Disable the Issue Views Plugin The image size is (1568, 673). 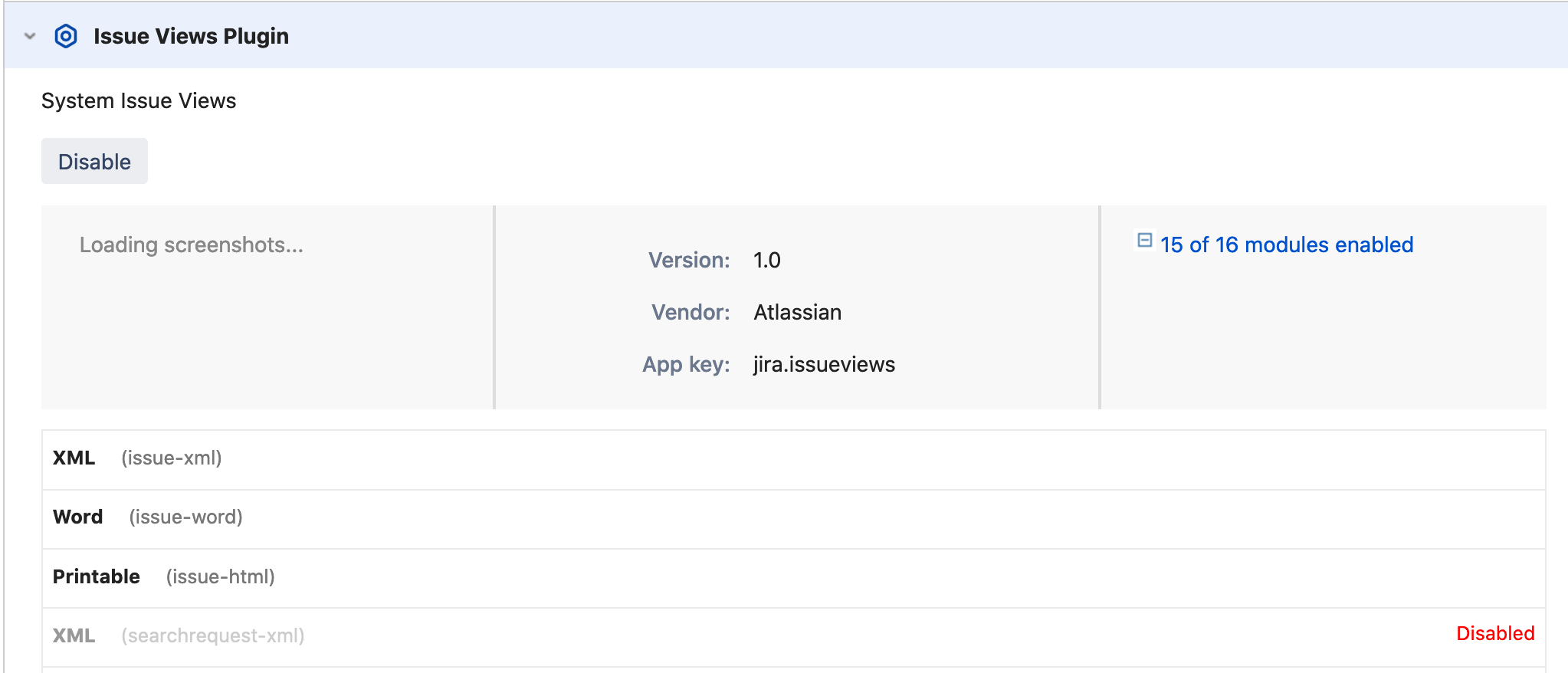tap(94, 161)
